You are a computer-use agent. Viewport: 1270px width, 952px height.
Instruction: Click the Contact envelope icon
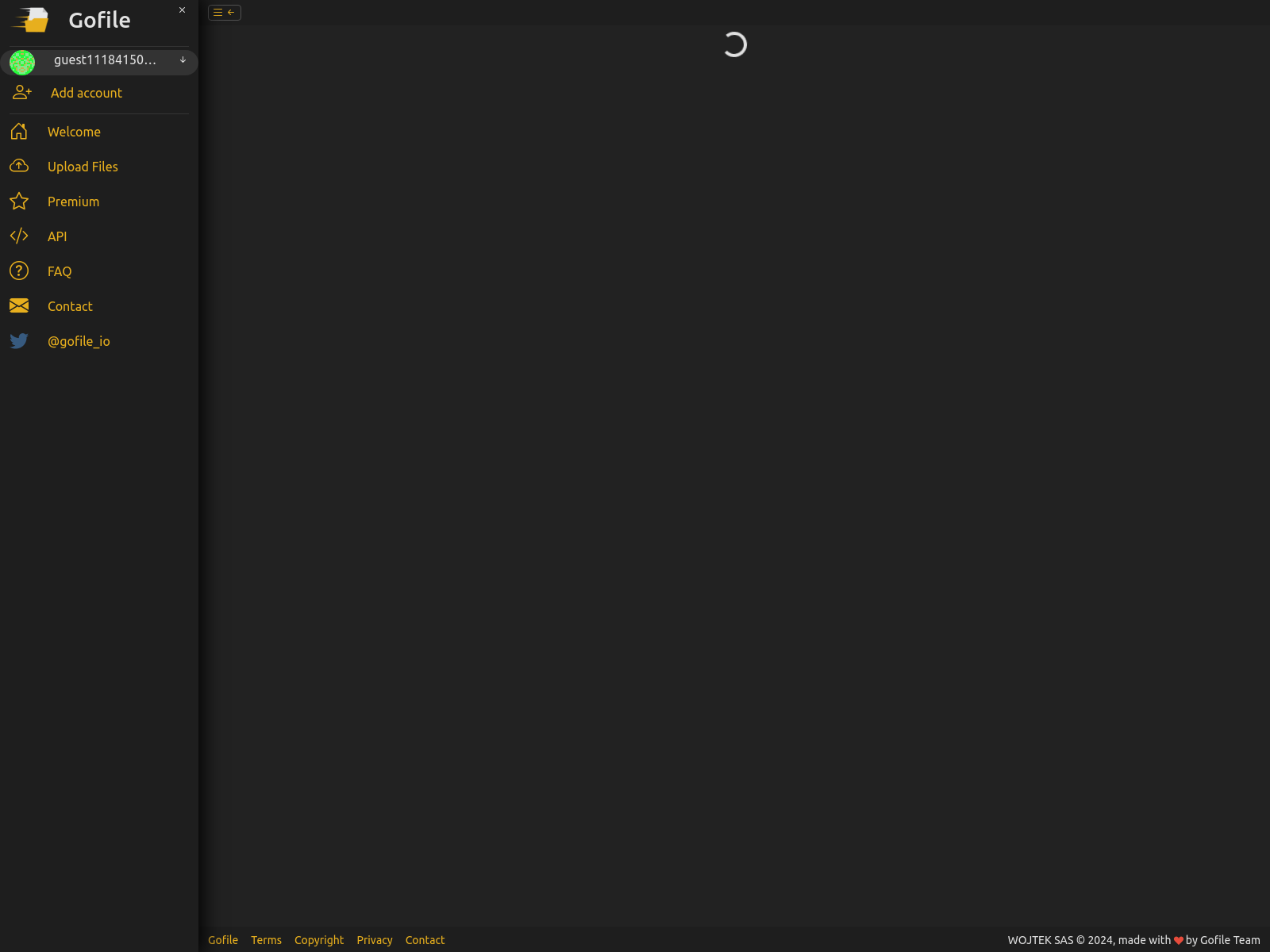tap(19, 305)
